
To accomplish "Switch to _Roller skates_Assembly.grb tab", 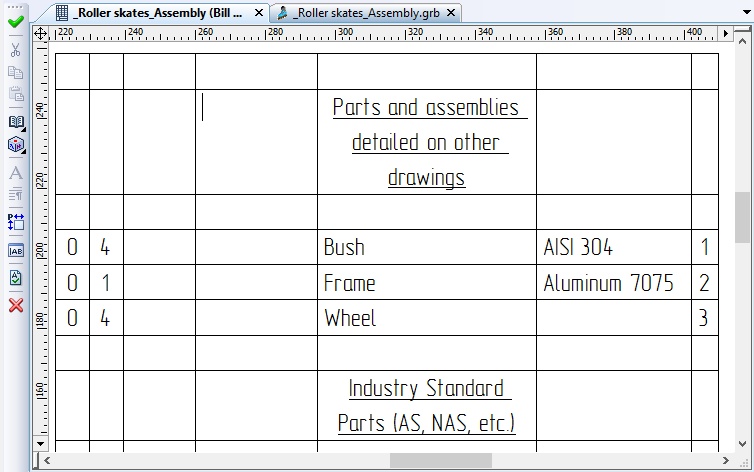I will (x=363, y=13).
